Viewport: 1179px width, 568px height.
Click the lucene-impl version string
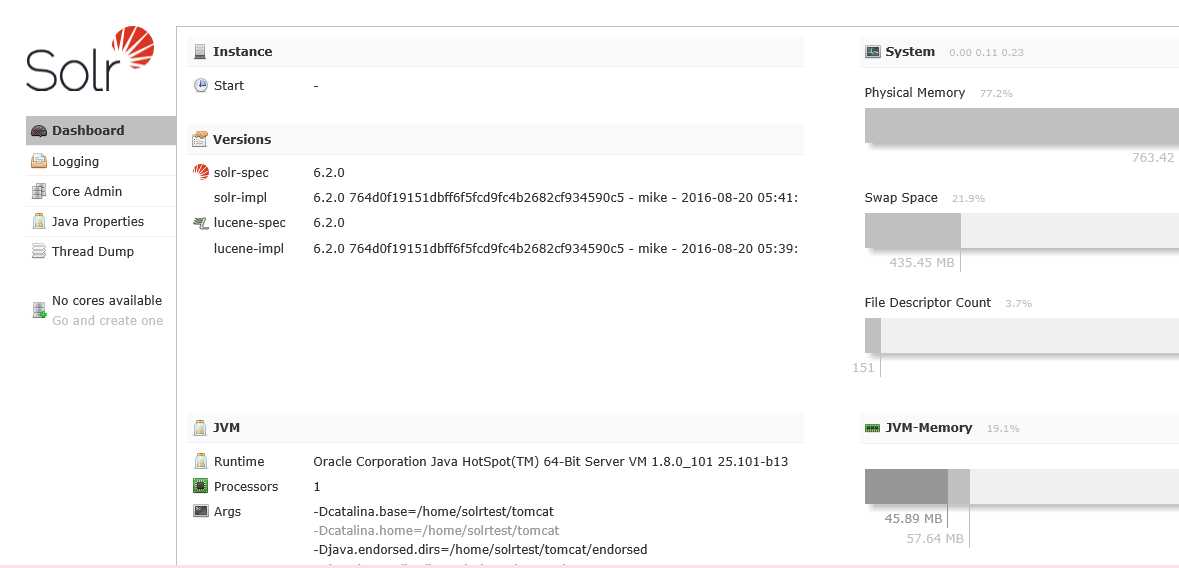coord(556,248)
